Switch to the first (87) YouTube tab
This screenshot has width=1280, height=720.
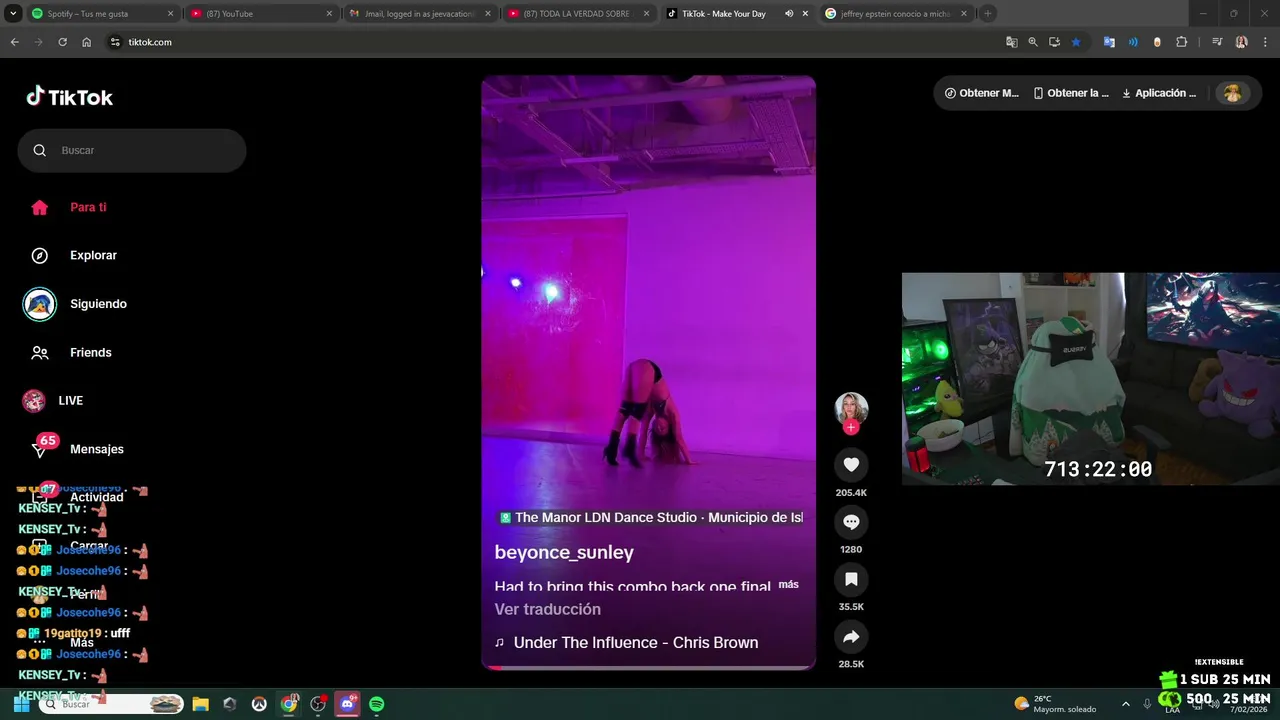pyautogui.click(x=260, y=14)
